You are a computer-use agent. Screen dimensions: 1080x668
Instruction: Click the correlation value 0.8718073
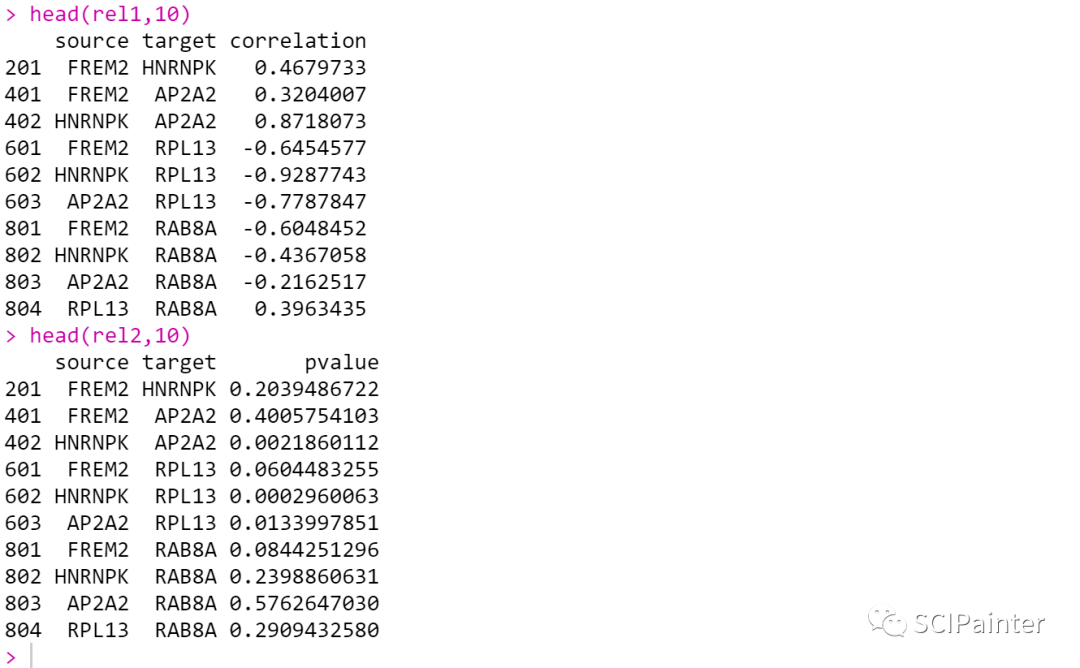[310, 121]
